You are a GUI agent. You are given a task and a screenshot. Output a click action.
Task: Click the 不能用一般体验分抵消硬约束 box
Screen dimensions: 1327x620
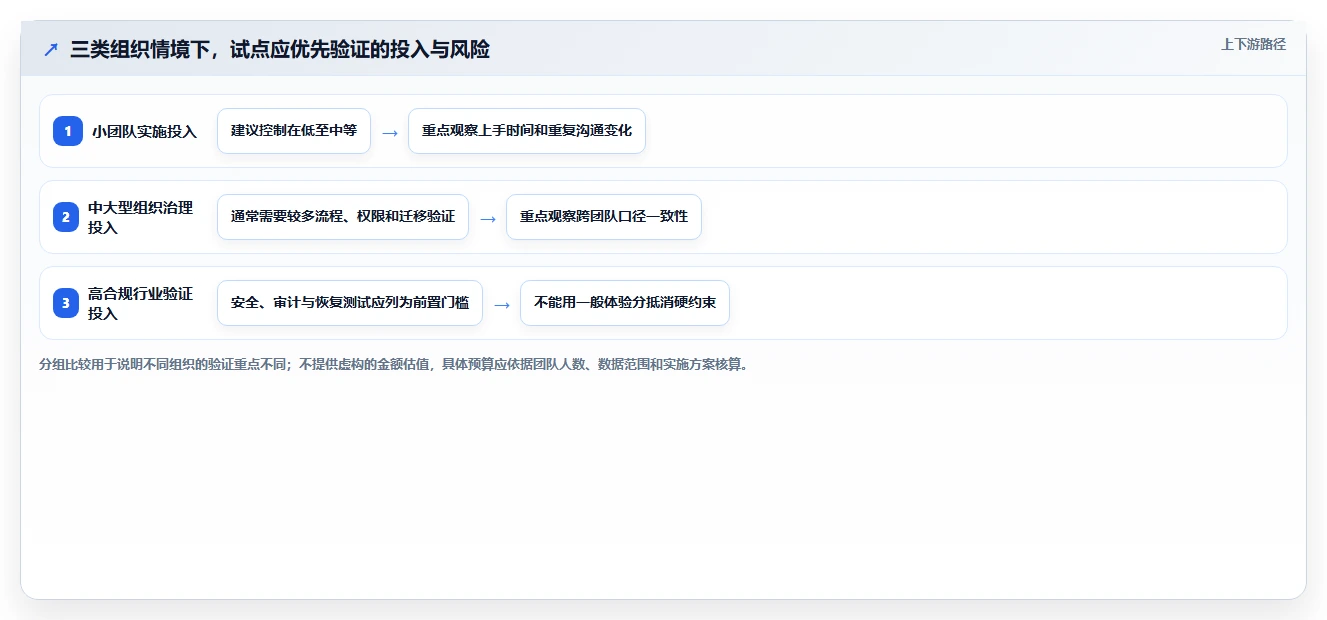coord(625,303)
